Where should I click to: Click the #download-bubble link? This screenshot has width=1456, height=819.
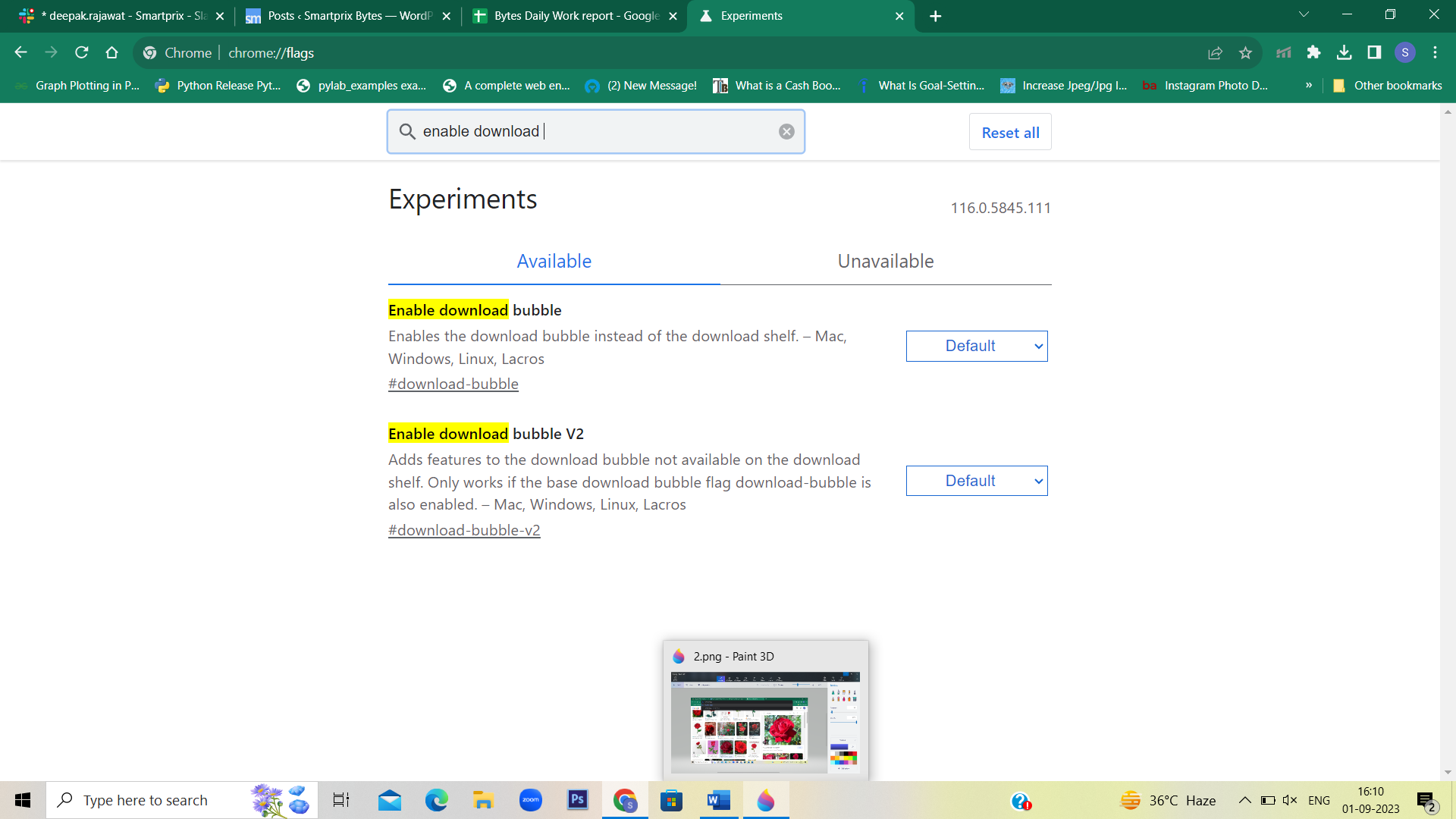pyautogui.click(x=453, y=384)
